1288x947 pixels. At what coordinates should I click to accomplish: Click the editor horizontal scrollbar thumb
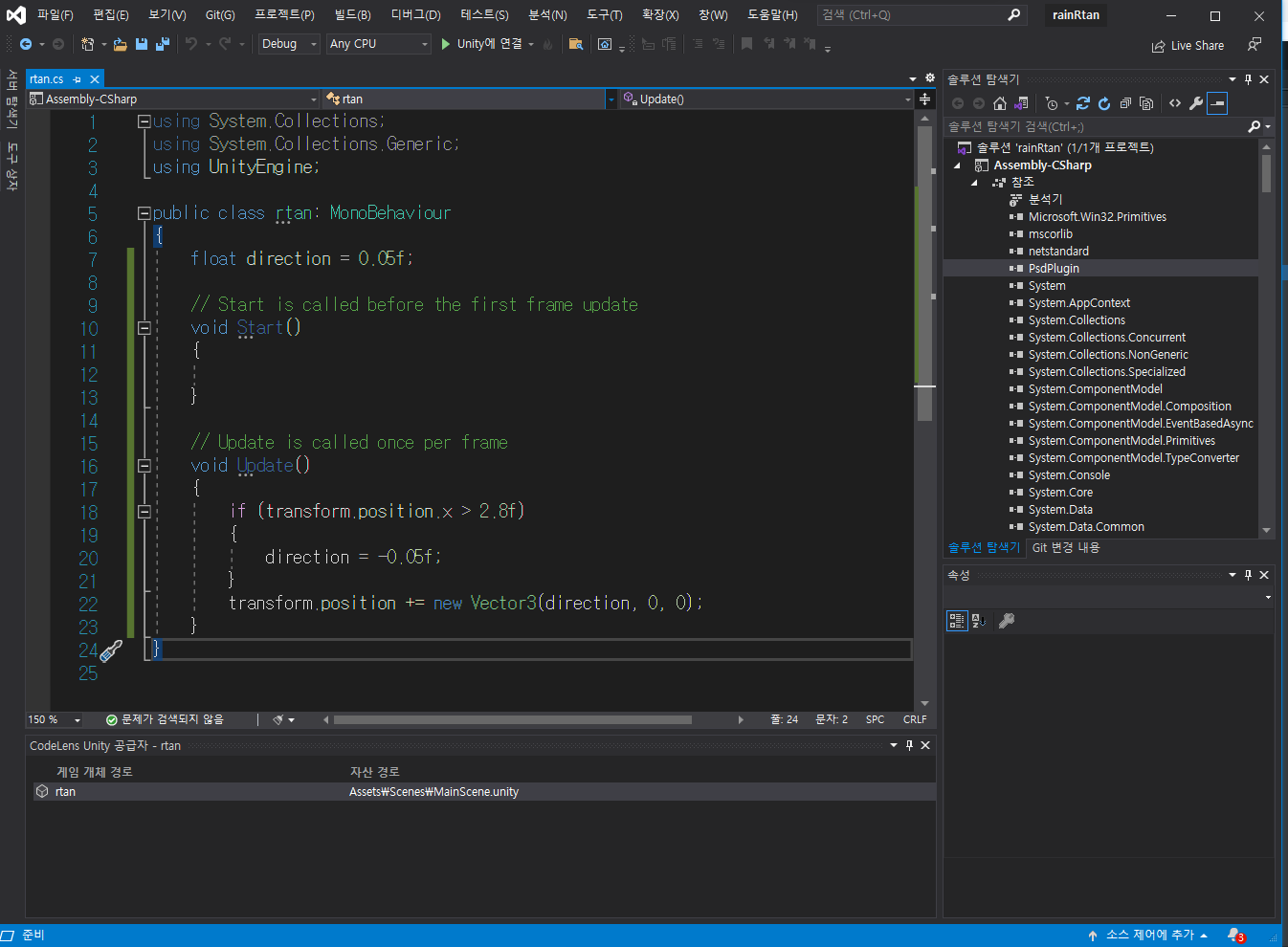tap(512, 719)
